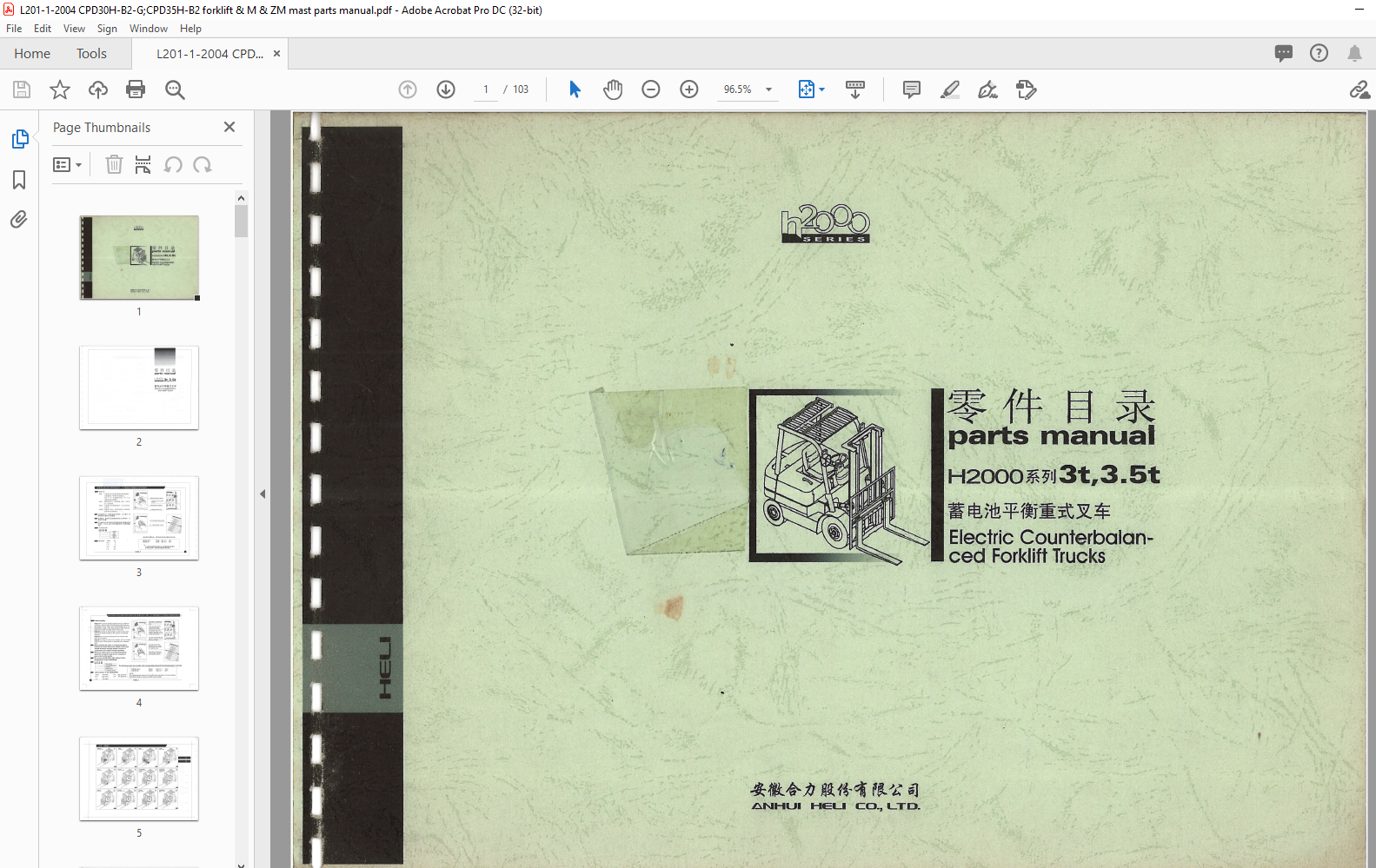Image resolution: width=1376 pixels, height=868 pixels.
Task: Select page 4 thumbnail
Action: [x=139, y=648]
